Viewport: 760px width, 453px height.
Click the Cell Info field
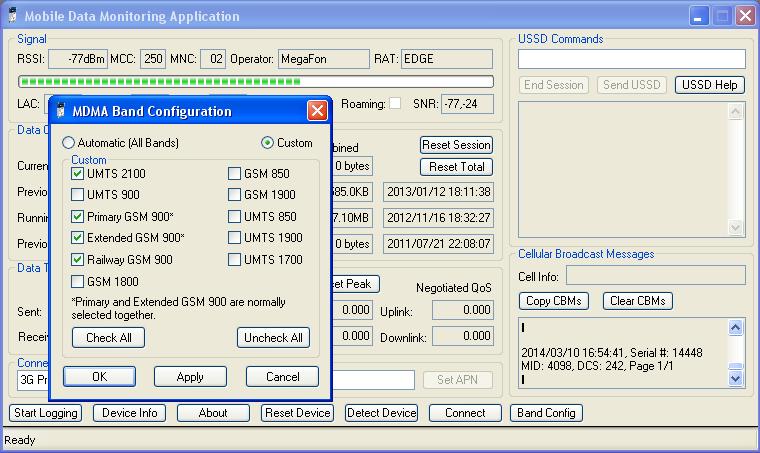tap(656, 275)
